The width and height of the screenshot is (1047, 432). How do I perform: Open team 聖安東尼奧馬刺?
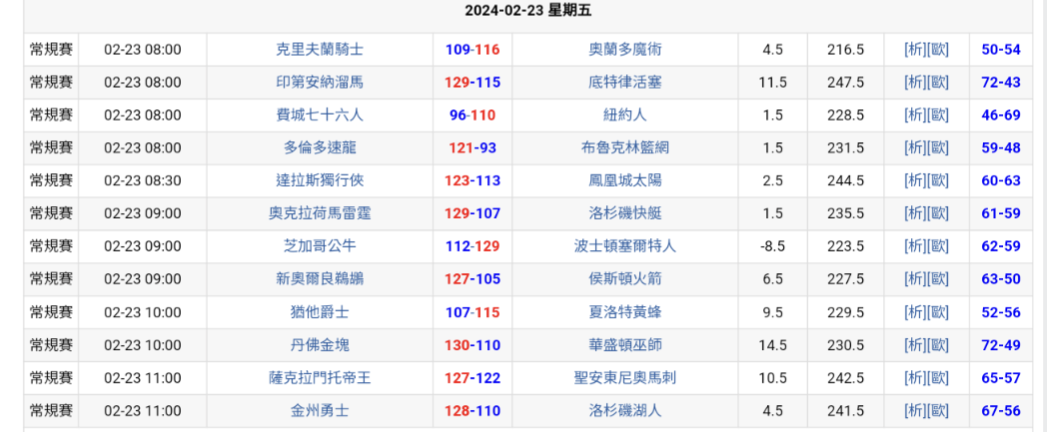[625, 378]
